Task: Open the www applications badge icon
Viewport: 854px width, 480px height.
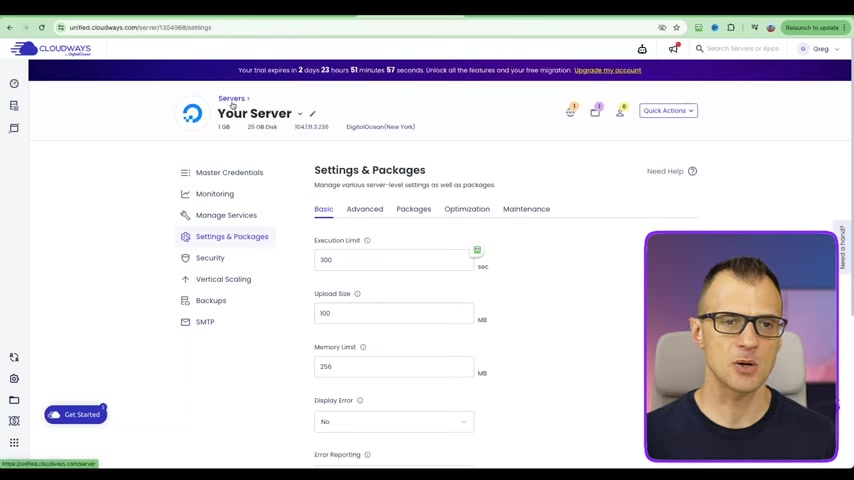Action: (x=571, y=111)
